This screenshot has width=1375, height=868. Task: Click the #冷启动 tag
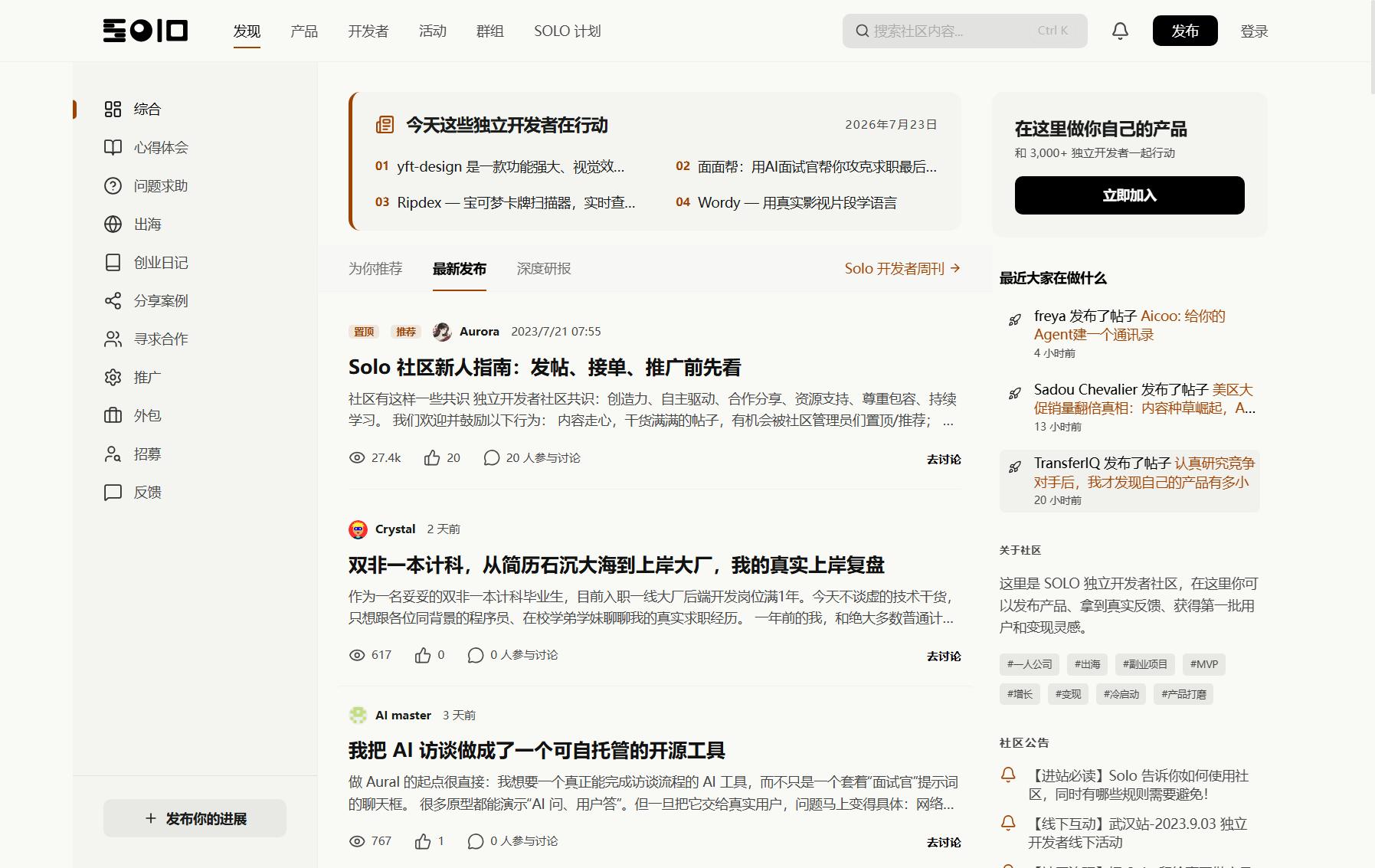tap(1121, 694)
